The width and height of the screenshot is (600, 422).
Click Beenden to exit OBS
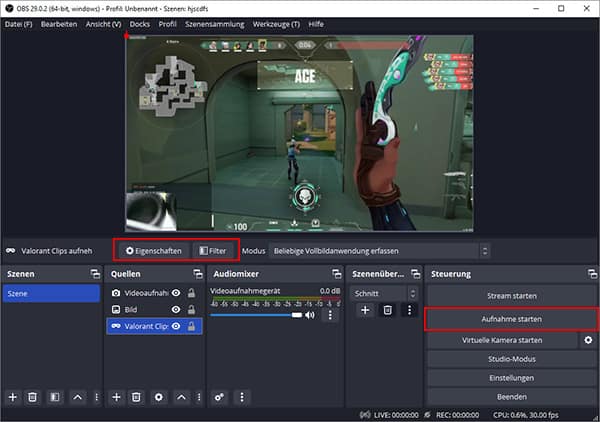pyautogui.click(x=512, y=397)
